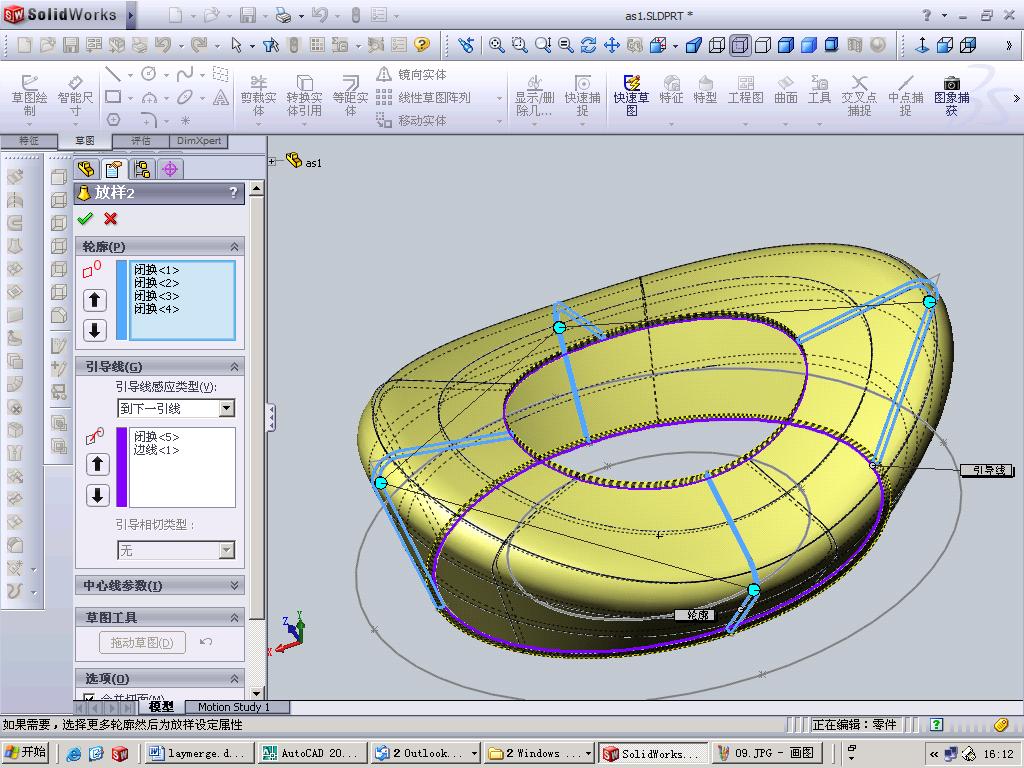The width and height of the screenshot is (1024, 768).
Task: Click the Undo icon in title toolbar
Action: [x=319, y=14]
